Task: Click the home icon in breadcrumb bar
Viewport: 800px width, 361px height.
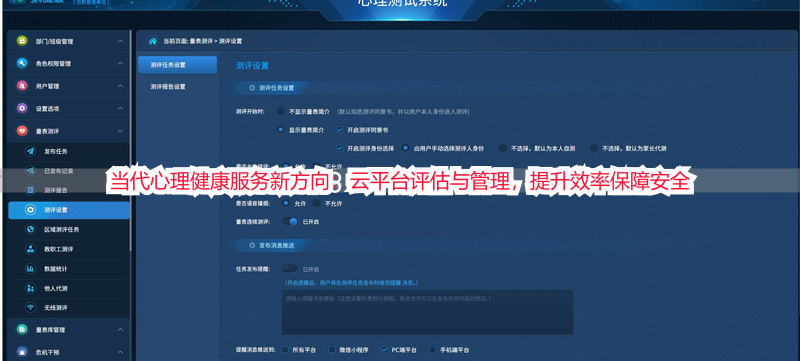Action: pyautogui.click(x=152, y=41)
